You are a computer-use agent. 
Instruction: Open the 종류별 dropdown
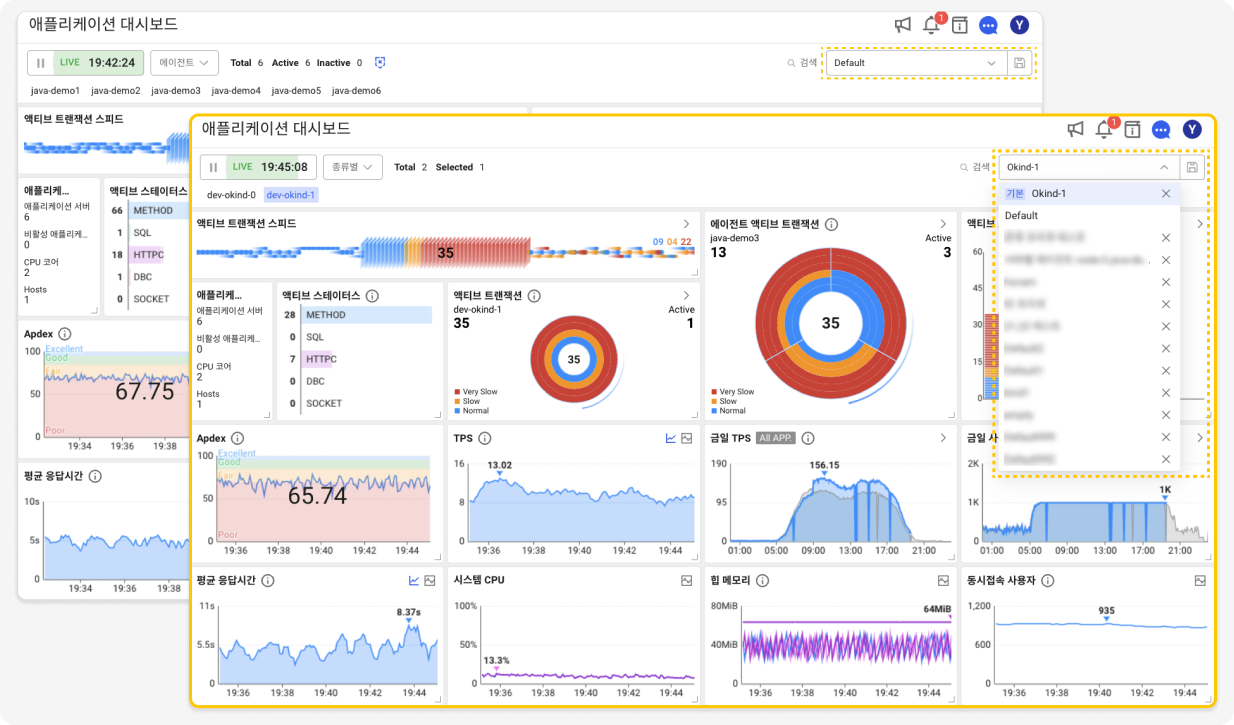click(x=353, y=167)
